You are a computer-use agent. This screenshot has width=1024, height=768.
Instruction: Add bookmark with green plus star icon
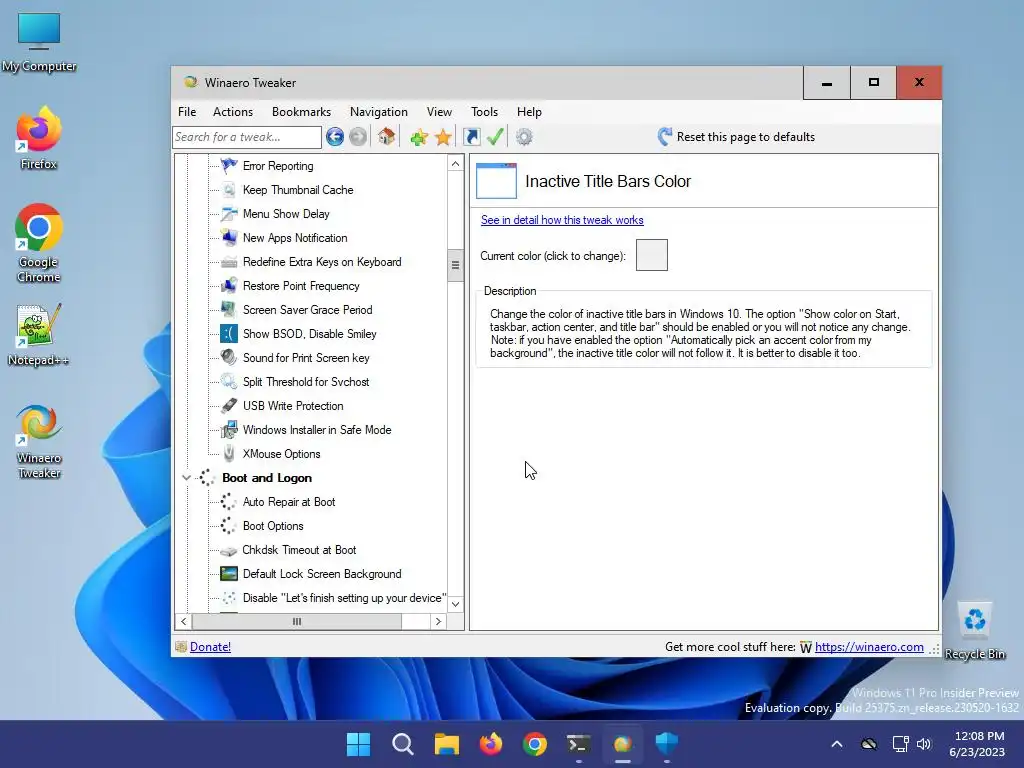[x=419, y=137]
